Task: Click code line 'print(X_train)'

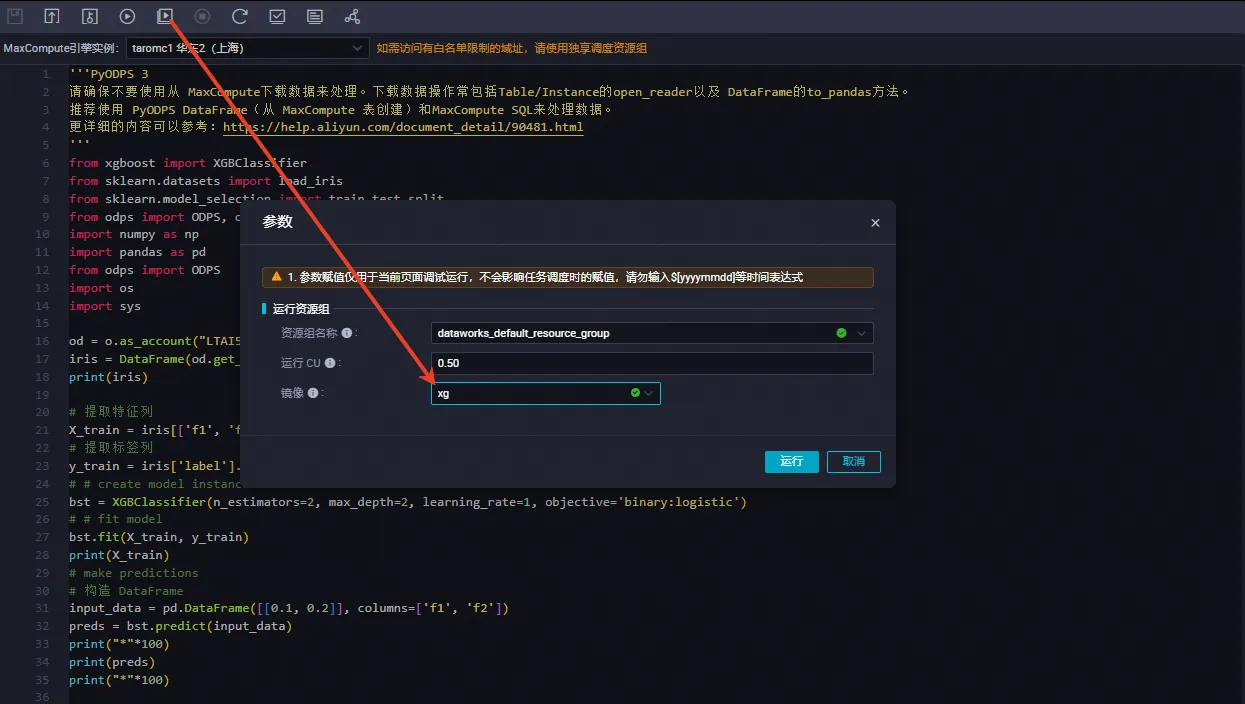Action: (x=119, y=555)
